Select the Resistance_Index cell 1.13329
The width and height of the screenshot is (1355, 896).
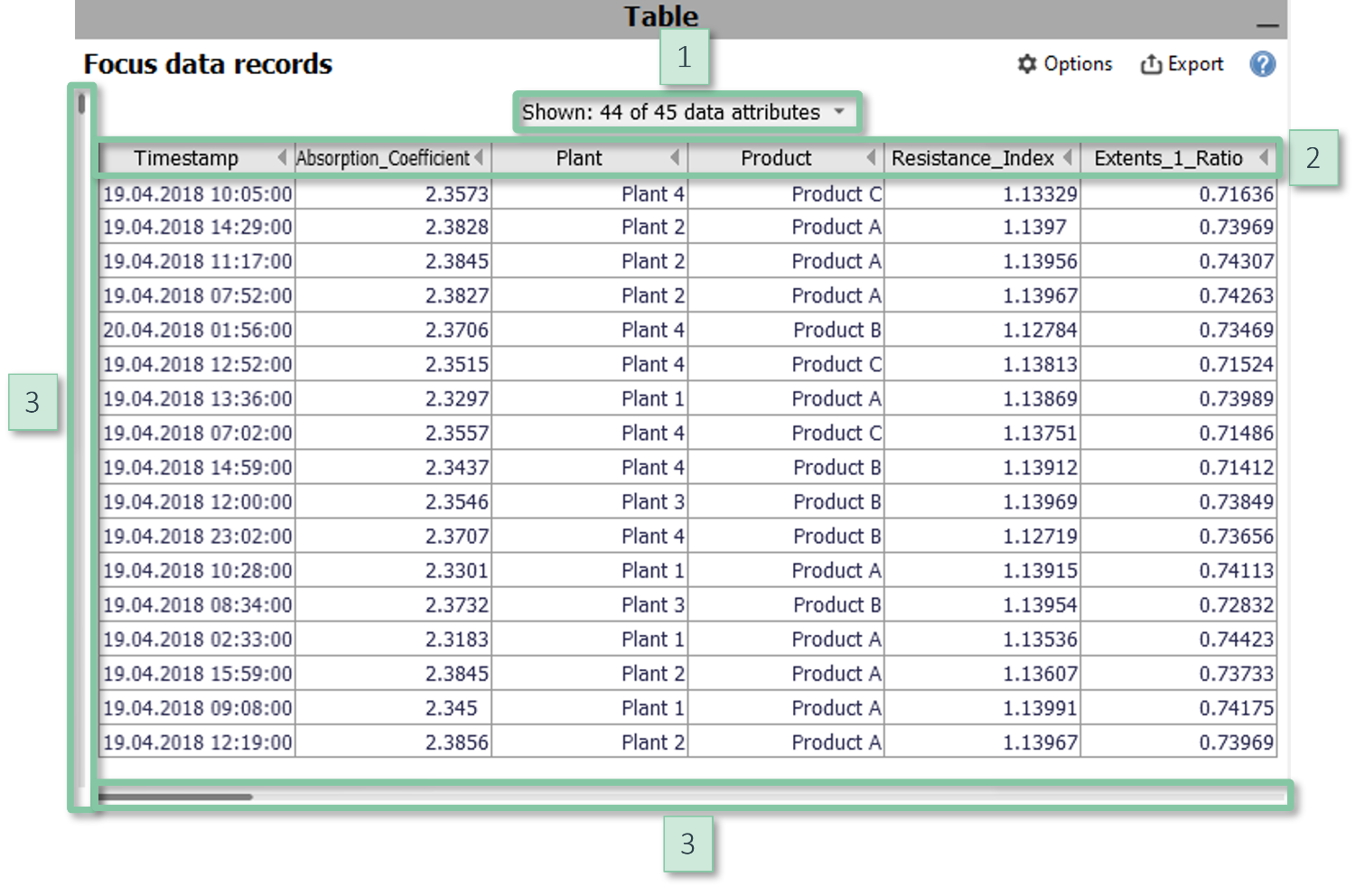(1039, 194)
